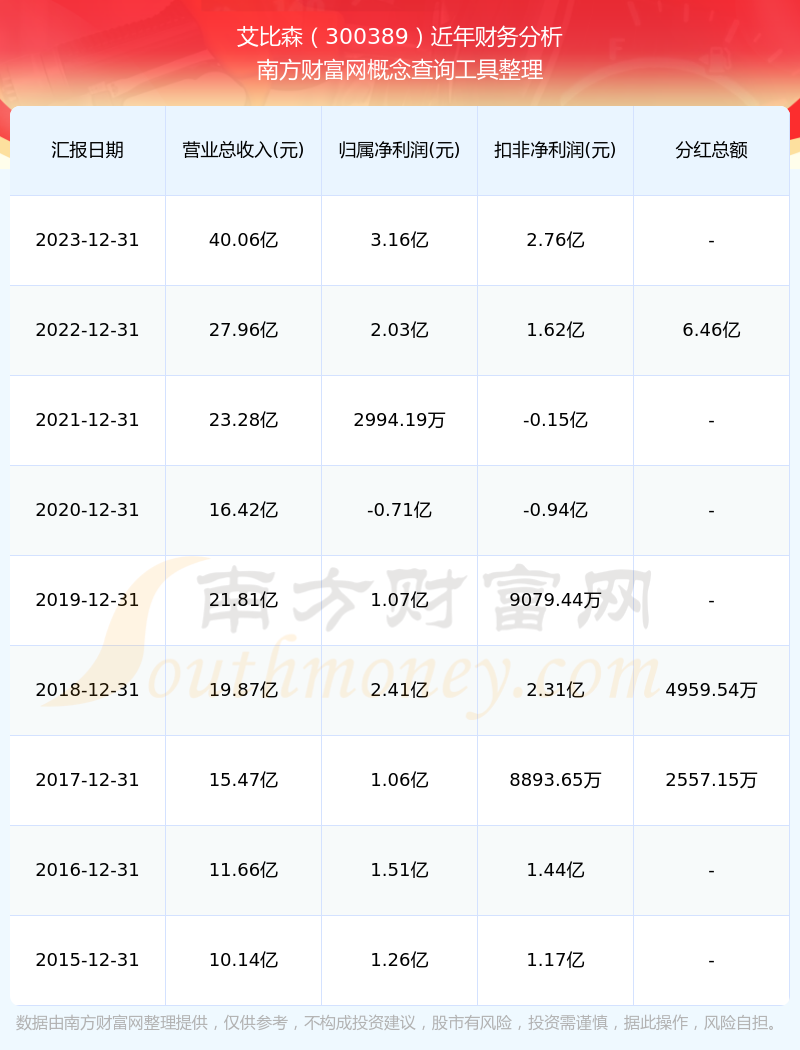Select the date cell 2015-12-31
The width and height of the screenshot is (800, 1050).
coord(88,960)
